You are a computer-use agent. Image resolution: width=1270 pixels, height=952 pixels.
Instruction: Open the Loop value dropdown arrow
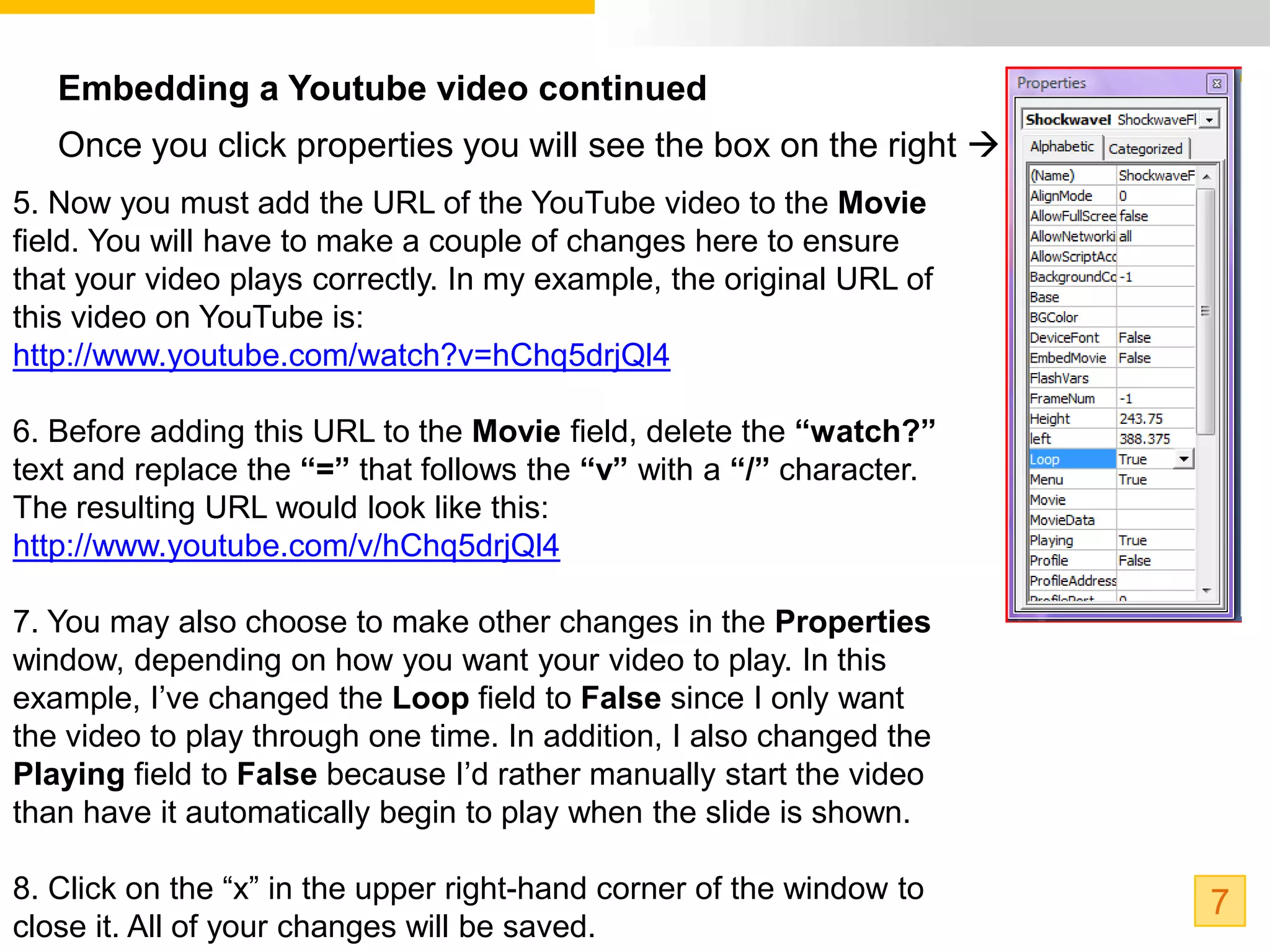(1184, 459)
